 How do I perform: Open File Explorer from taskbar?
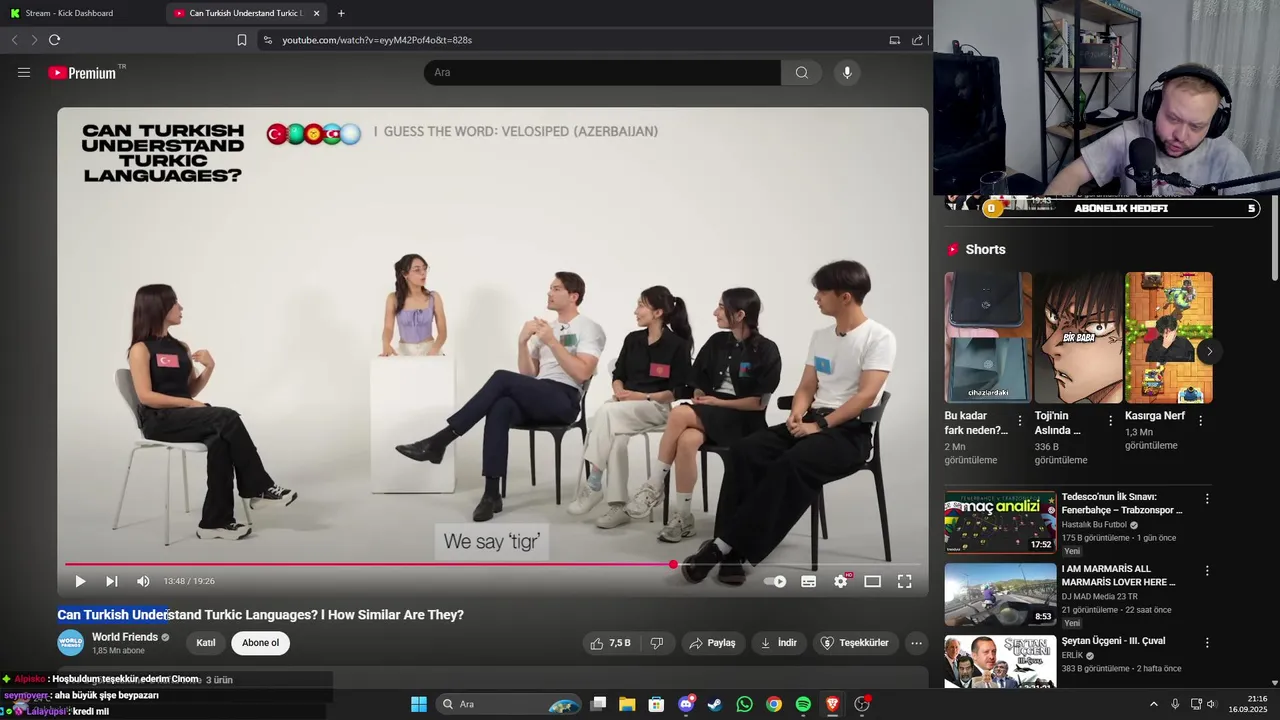pyautogui.click(x=627, y=704)
